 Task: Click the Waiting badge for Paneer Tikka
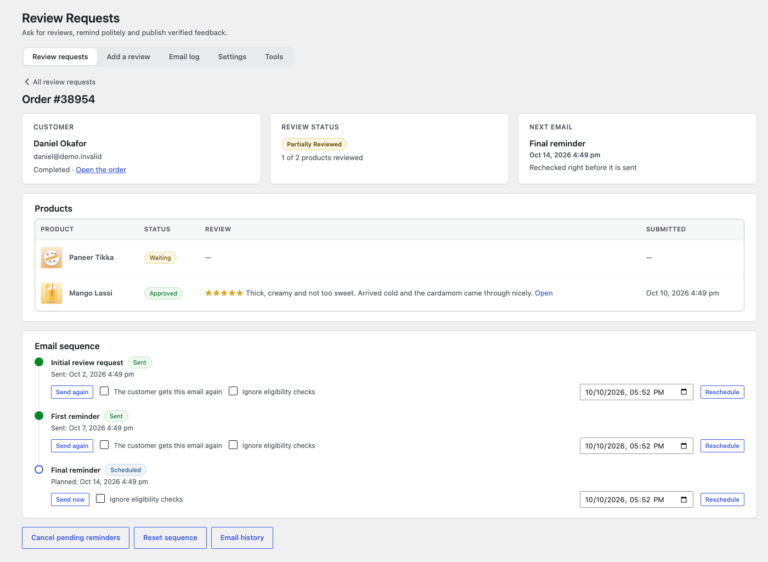[x=160, y=258]
